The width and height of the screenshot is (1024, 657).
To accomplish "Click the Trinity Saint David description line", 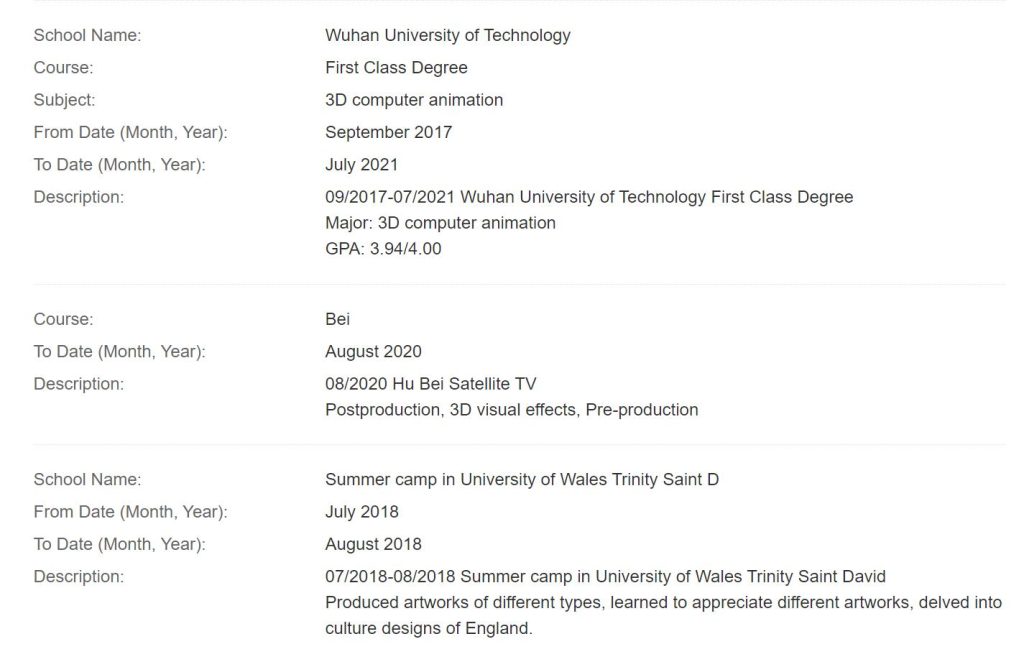I will [605, 577].
